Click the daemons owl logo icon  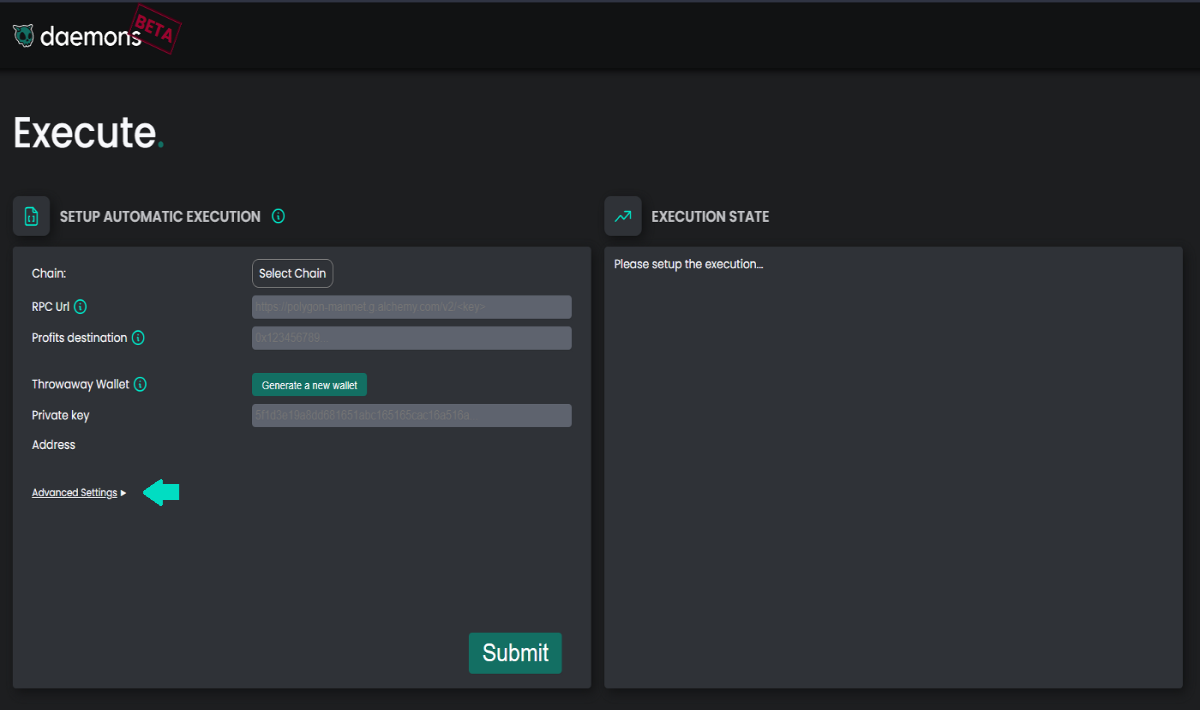(22, 36)
